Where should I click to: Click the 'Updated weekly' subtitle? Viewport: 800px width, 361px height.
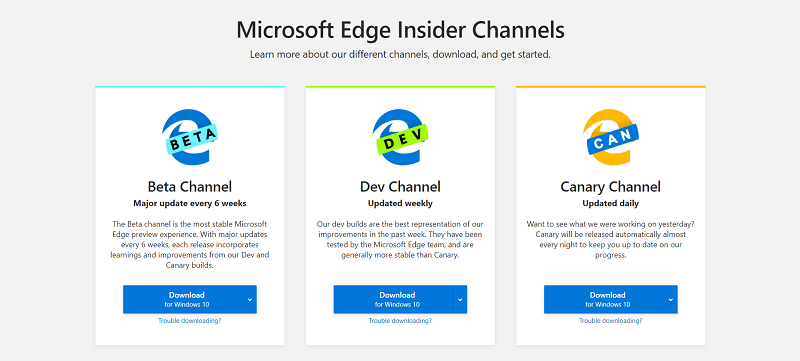[x=400, y=203]
